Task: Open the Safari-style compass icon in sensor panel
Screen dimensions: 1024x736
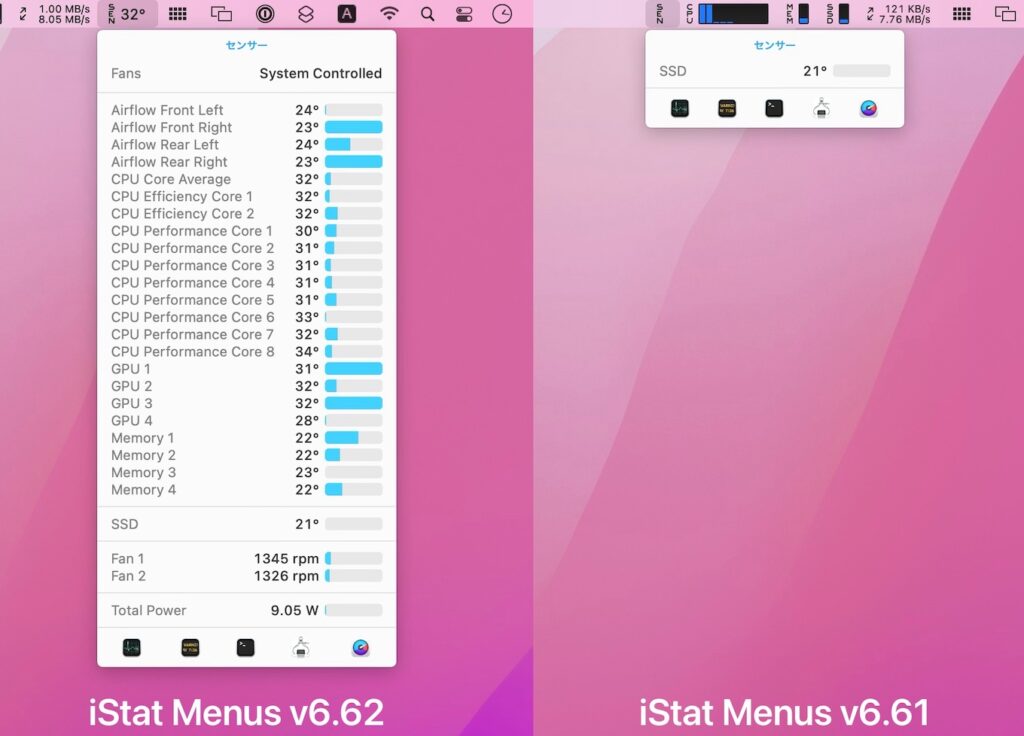Action: (361, 647)
